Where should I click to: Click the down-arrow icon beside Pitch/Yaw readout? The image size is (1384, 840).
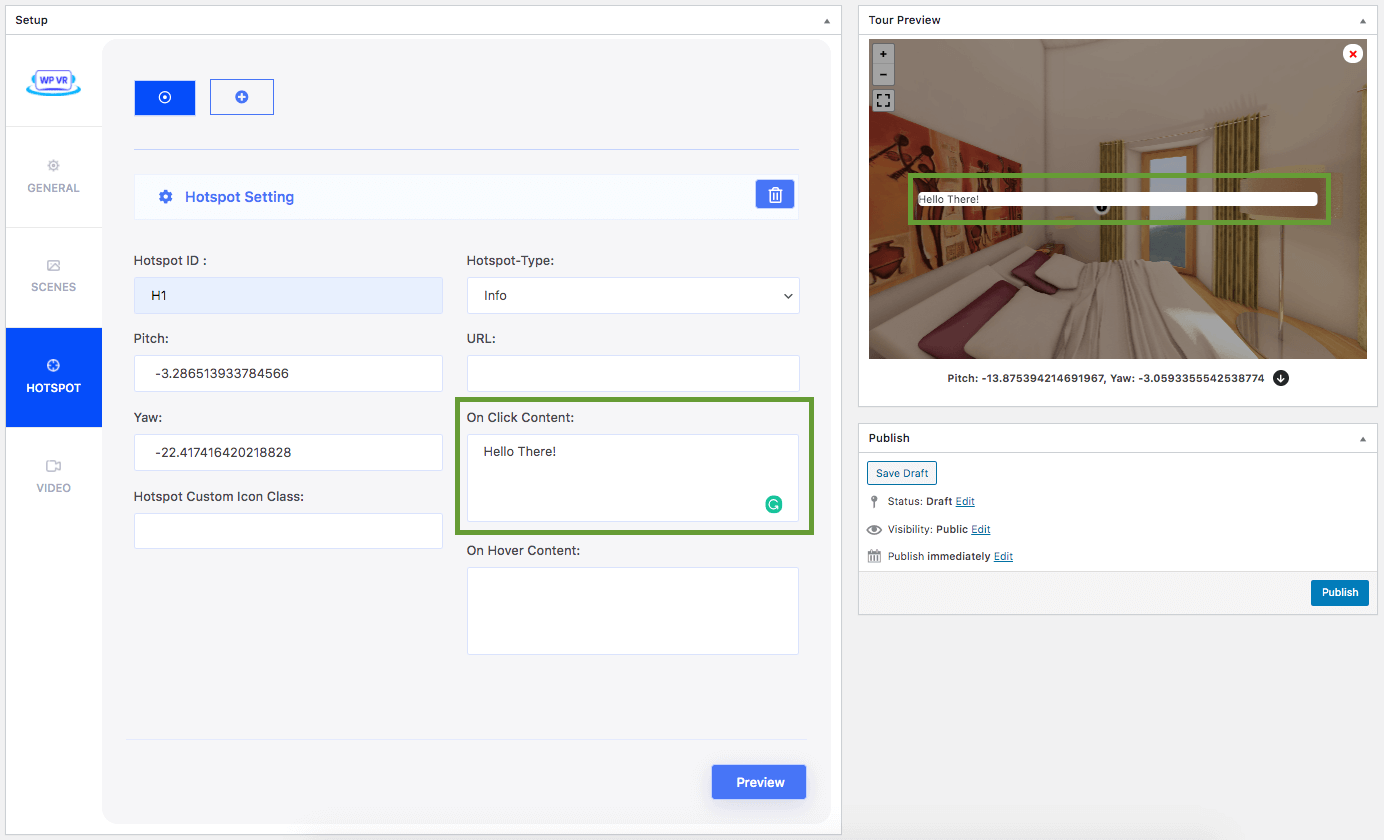click(1281, 379)
